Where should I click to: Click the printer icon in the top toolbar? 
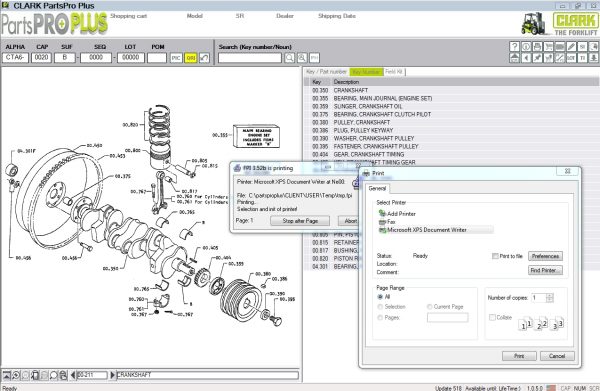pos(537,46)
